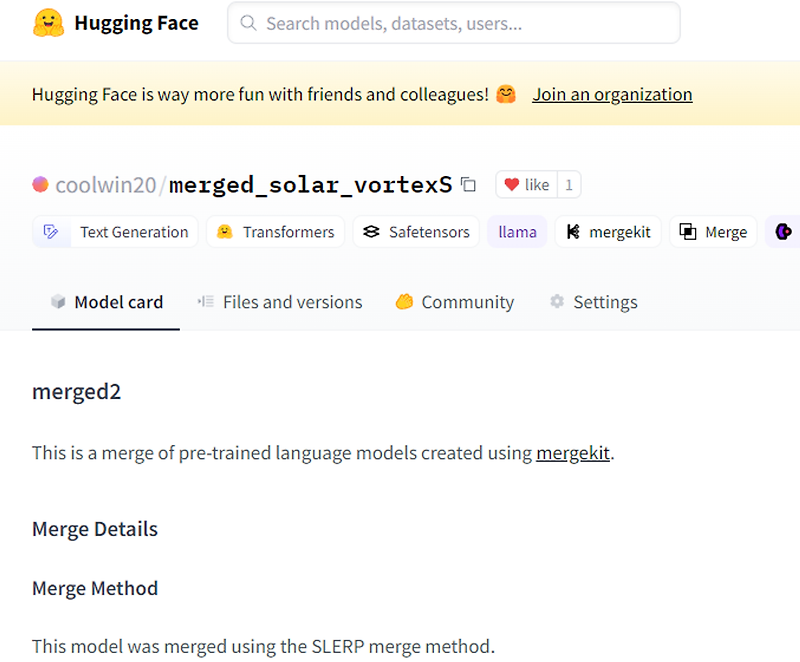The width and height of the screenshot is (800, 662).
Task: Select the Model card tab
Action: tap(106, 302)
